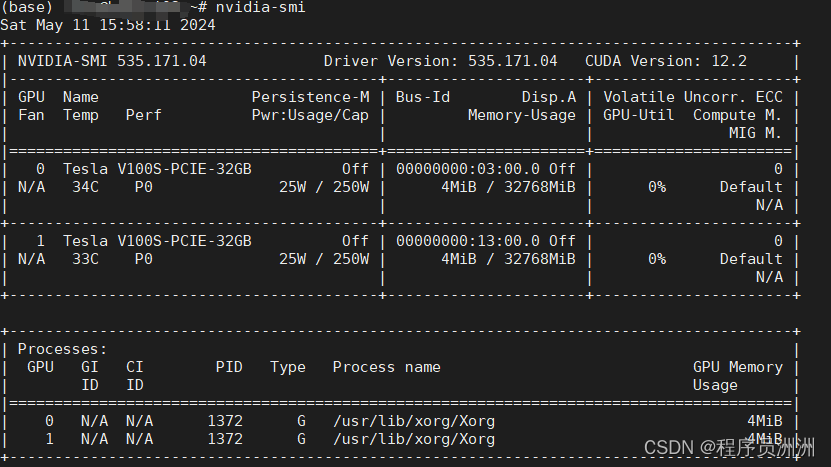Click the NVIDIA-SMI 535.171.04 version text
831x467 pixels.
[112, 61]
